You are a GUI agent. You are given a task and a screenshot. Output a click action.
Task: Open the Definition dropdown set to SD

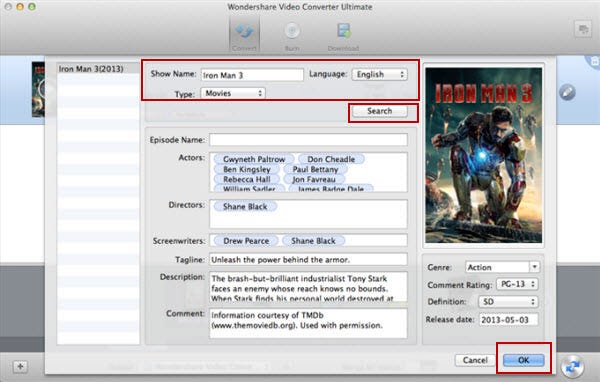coord(508,302)
